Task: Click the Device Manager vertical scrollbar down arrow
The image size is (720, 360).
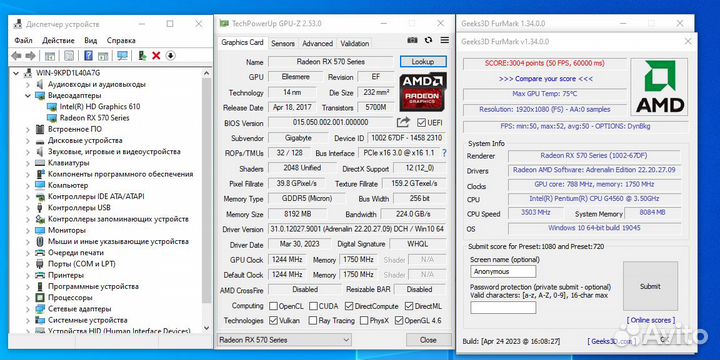Action: (x=207, y=328)
